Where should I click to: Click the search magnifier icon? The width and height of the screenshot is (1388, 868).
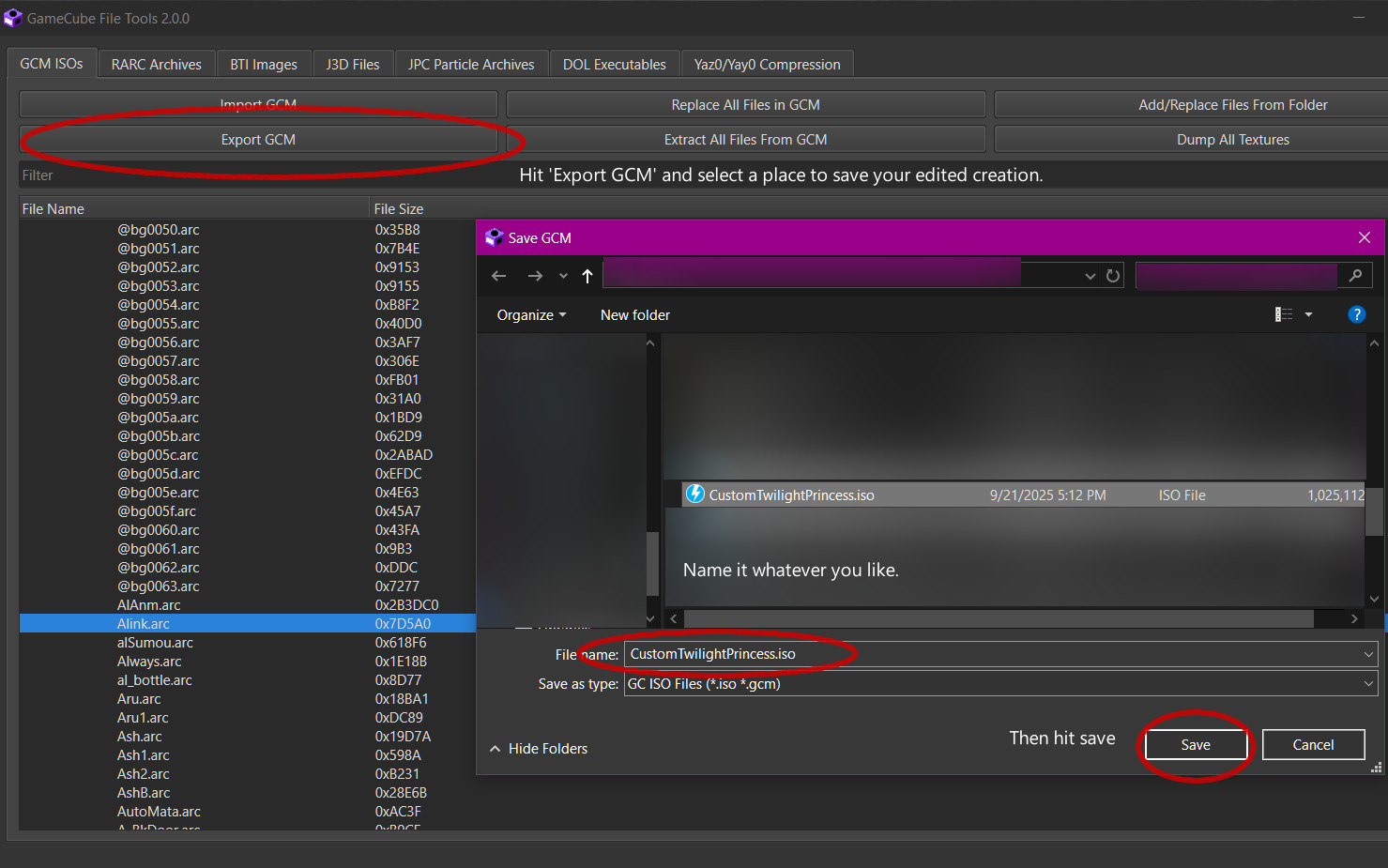(x=1355, y=276)
